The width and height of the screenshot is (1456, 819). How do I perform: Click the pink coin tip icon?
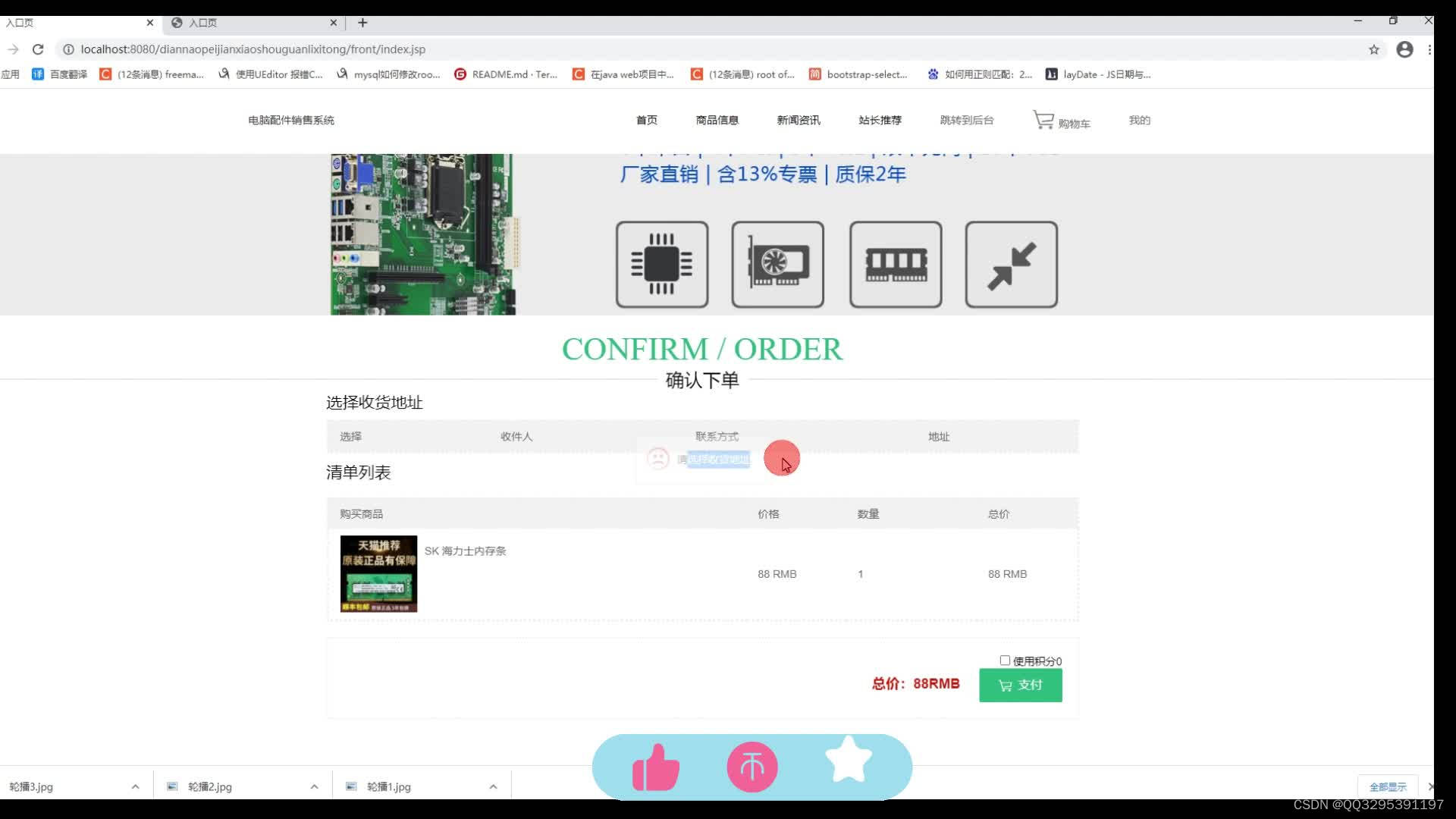(x=752, y=767)
